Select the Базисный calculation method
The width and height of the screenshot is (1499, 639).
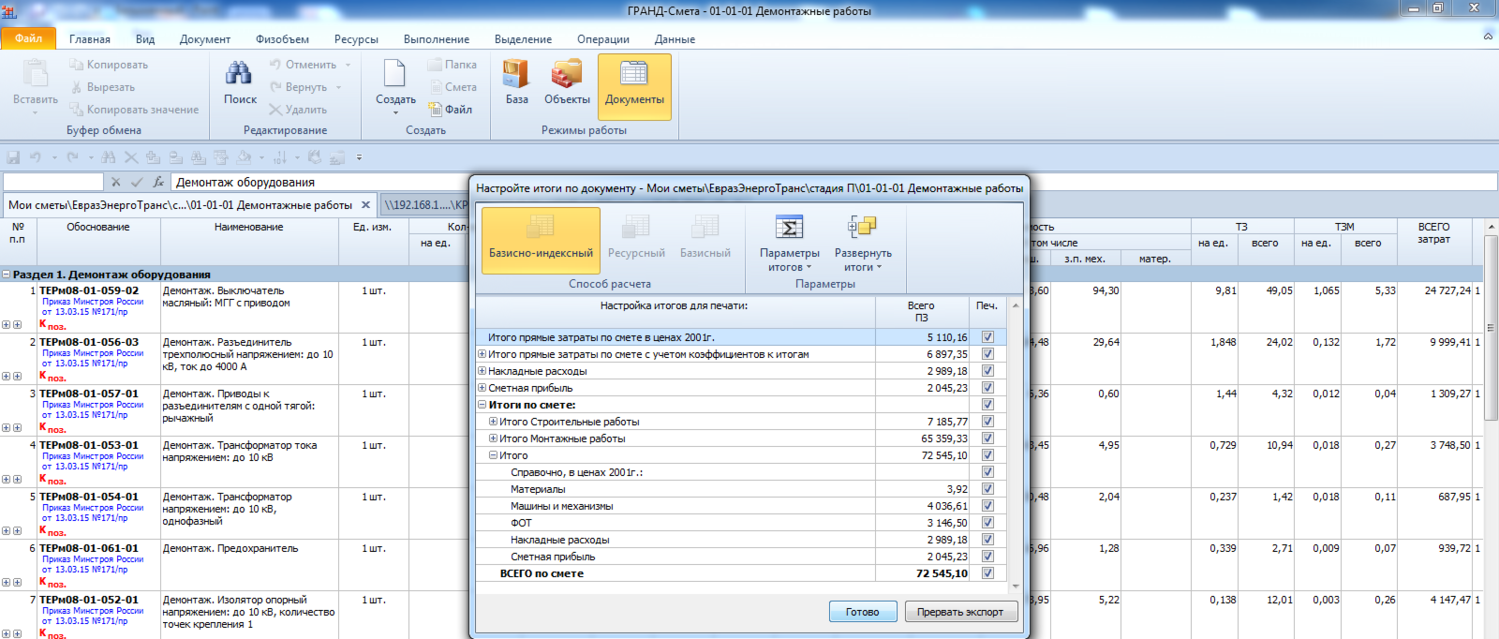705,238
